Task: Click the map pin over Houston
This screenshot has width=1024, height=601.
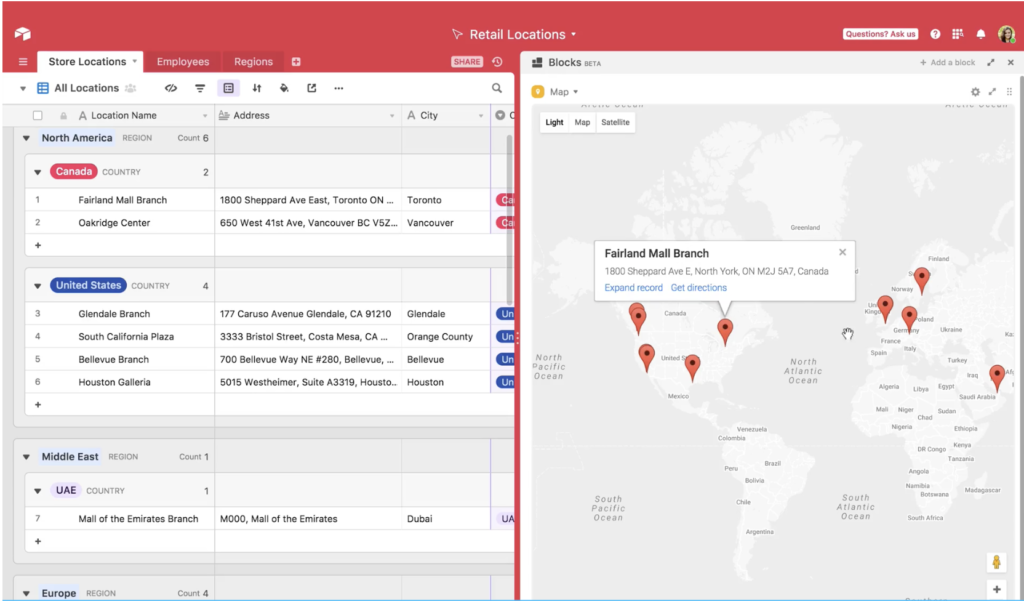Action: point(692,367)
